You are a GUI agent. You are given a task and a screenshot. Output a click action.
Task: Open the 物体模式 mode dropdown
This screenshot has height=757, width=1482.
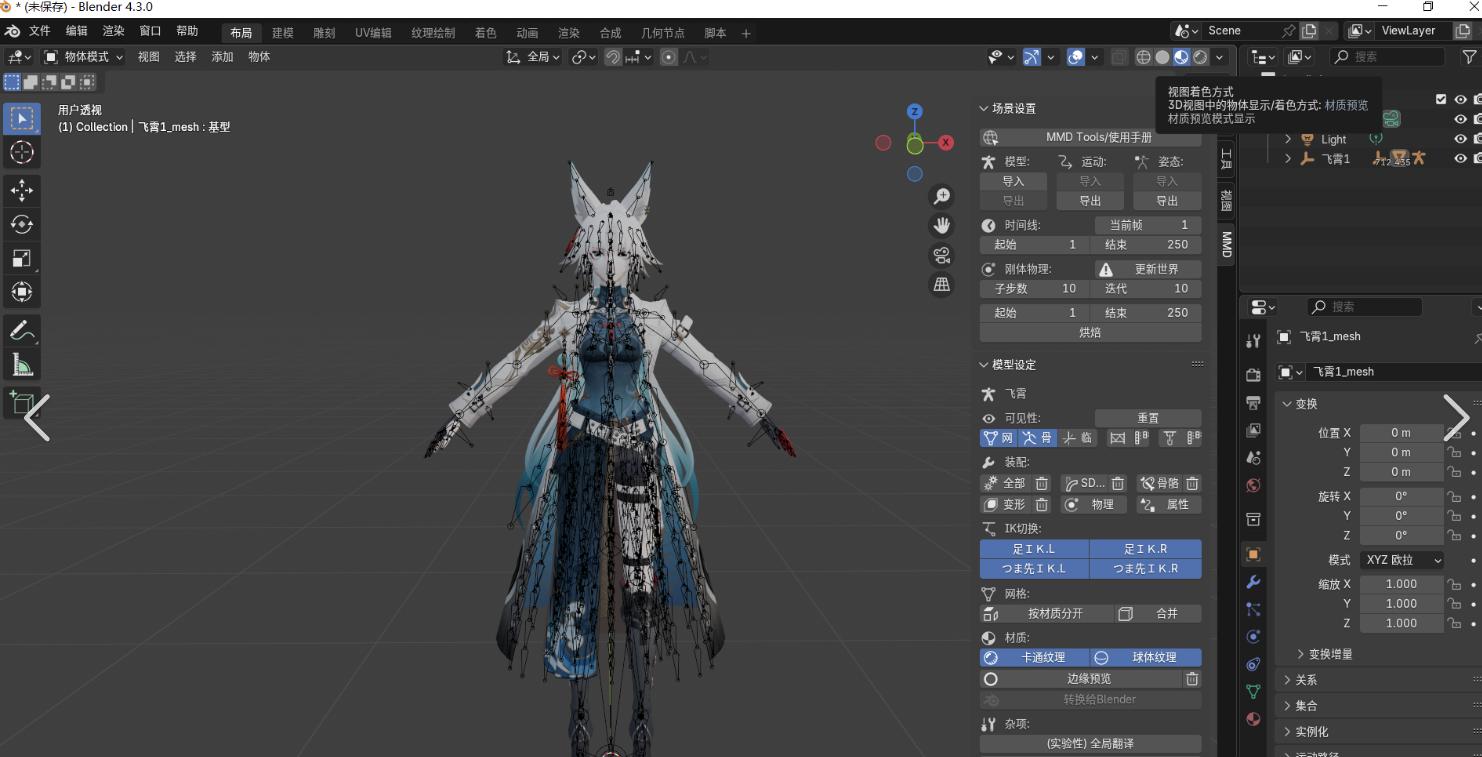(84, 57)
